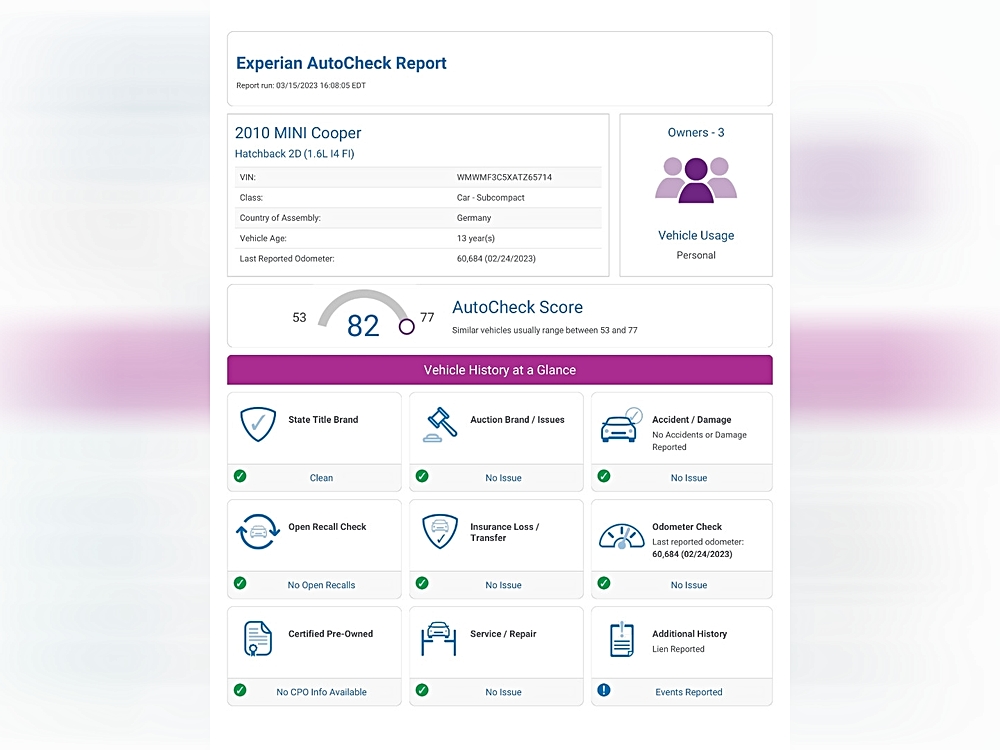This screenshot has width=1000, height=750.
Task: Click the Service / Repair car lift icon
Action: (x=440, y=639)
